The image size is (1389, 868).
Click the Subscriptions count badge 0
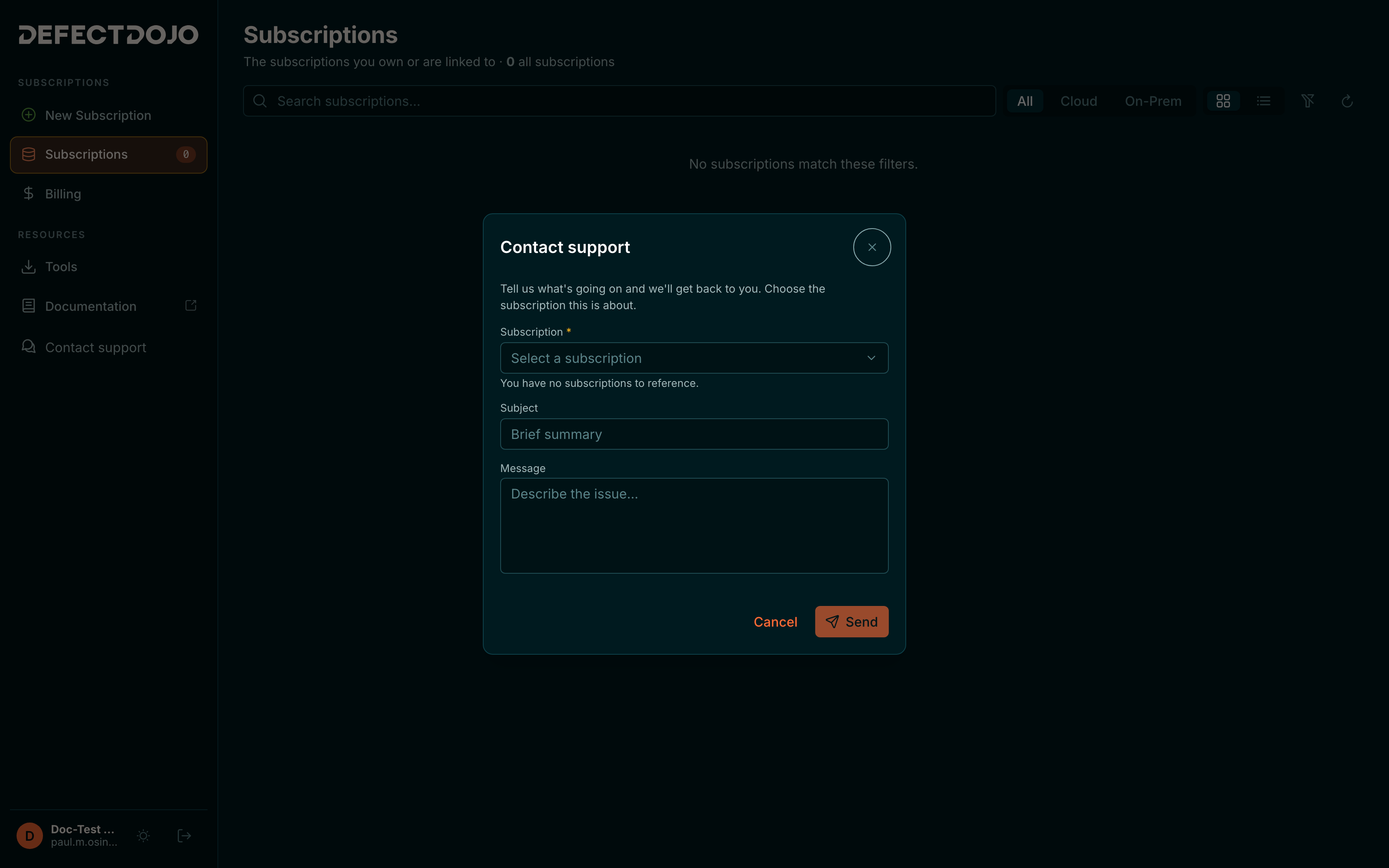[x=185, y=155]
